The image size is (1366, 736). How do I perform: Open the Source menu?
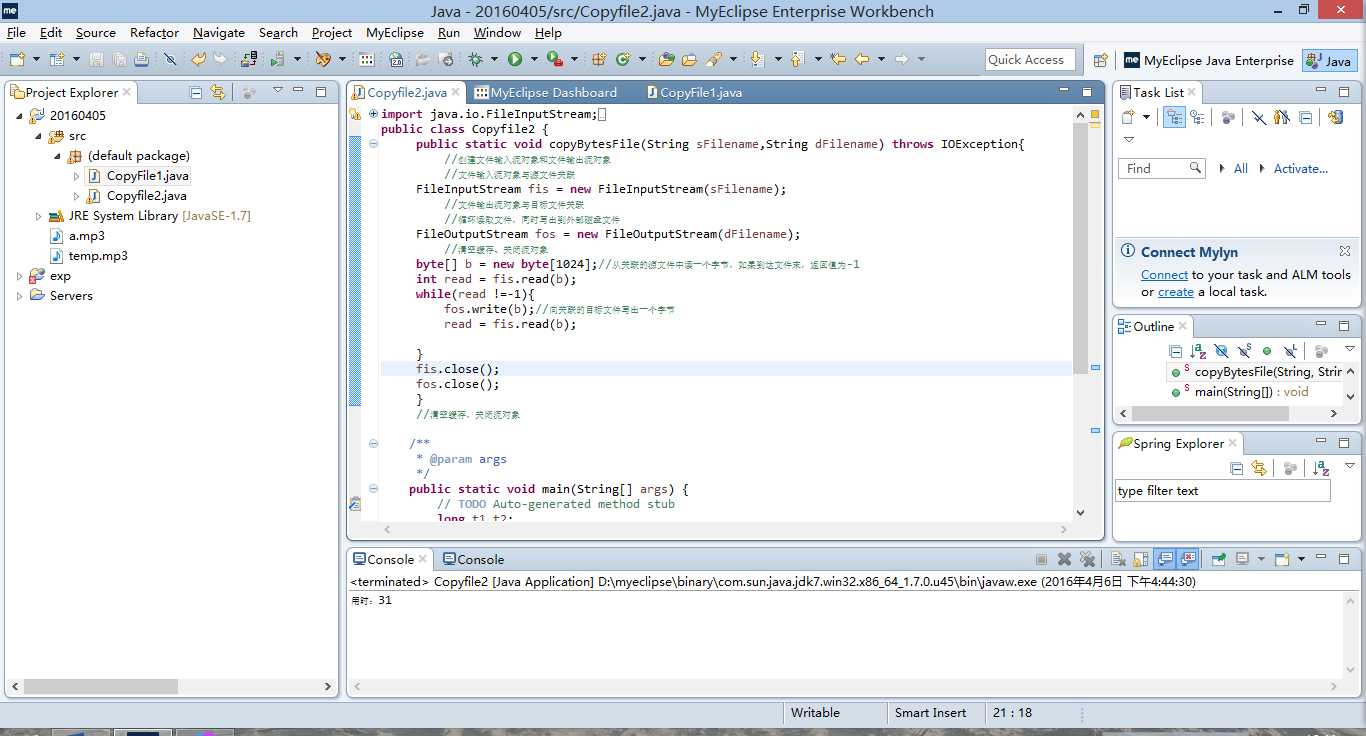tap(96, 33)
